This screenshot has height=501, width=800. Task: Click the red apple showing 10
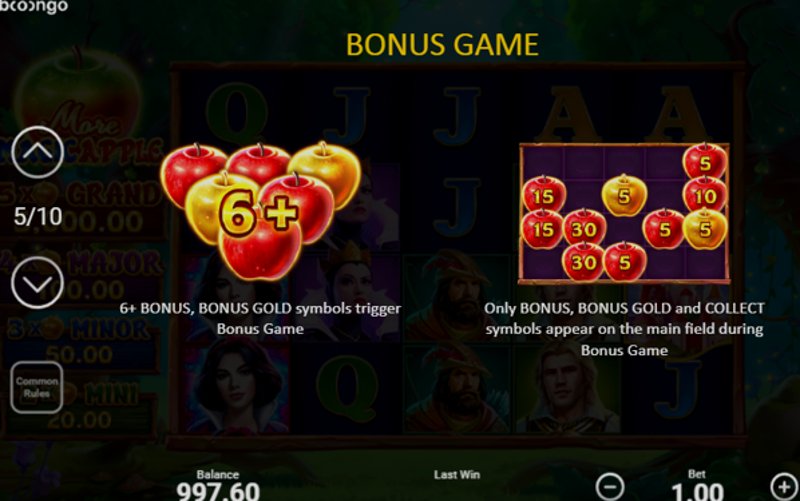tap(705, 195)
